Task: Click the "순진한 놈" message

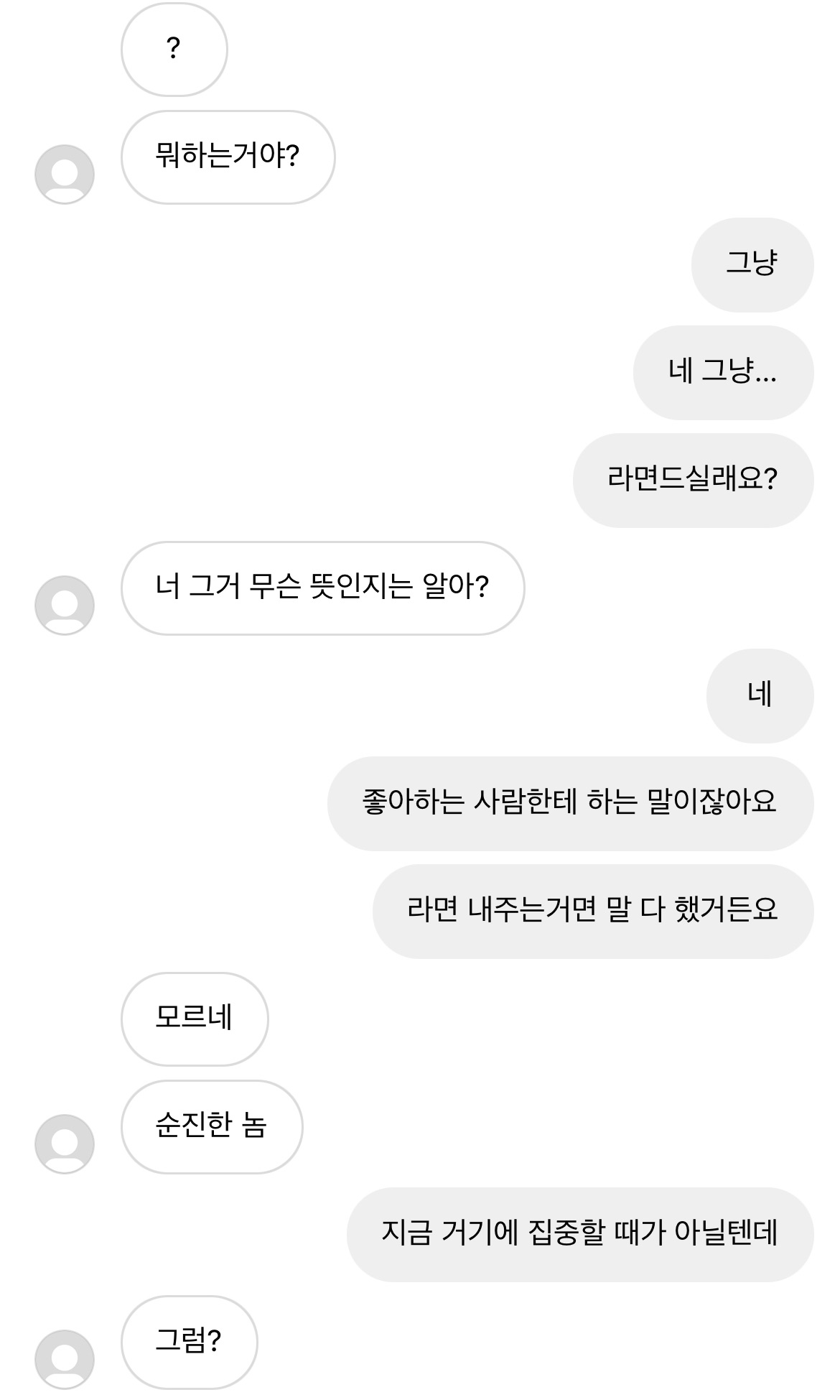Action: (212, 1127)
